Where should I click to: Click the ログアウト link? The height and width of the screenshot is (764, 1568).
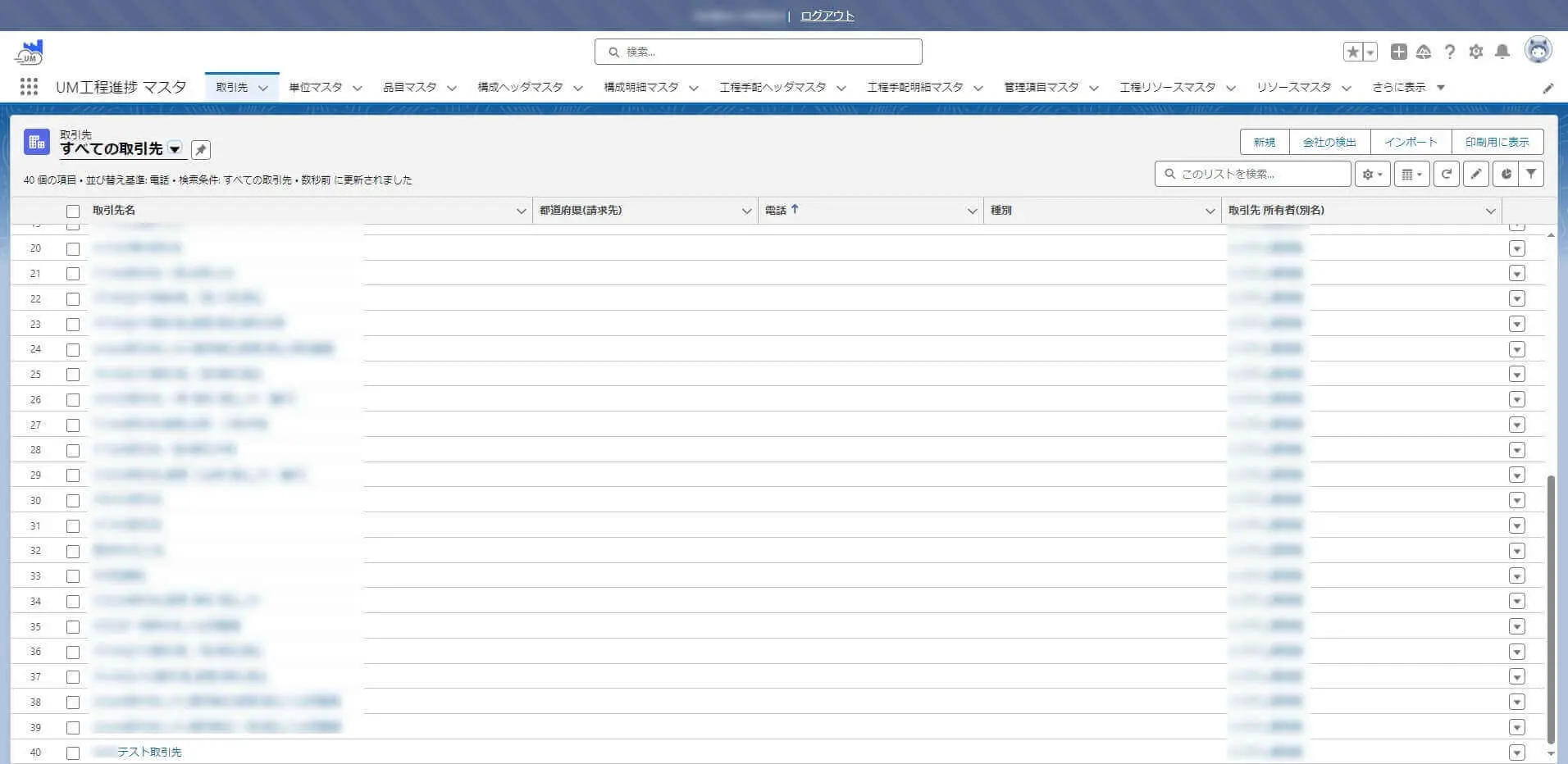coord(827,16)
